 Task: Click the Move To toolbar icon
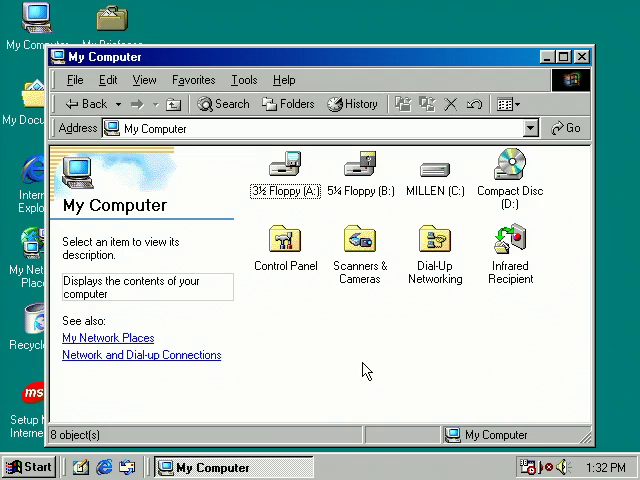pos(403,104)
